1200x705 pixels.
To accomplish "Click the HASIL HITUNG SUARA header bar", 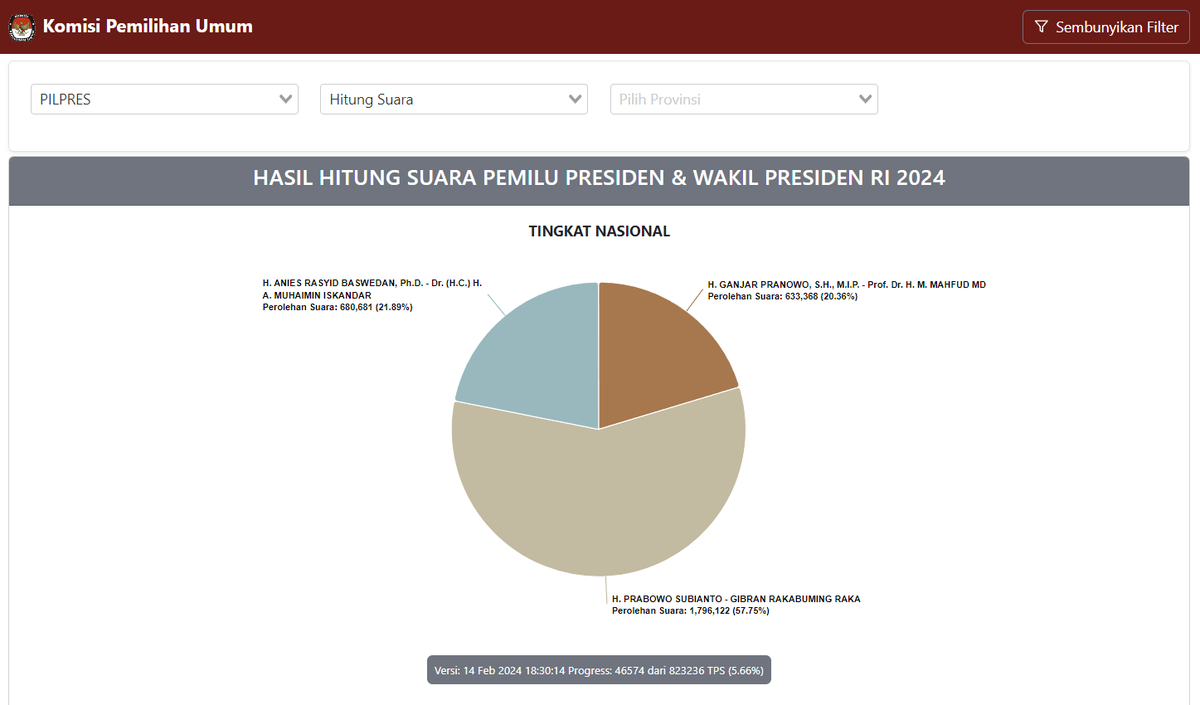I will [x=599, y=179].
